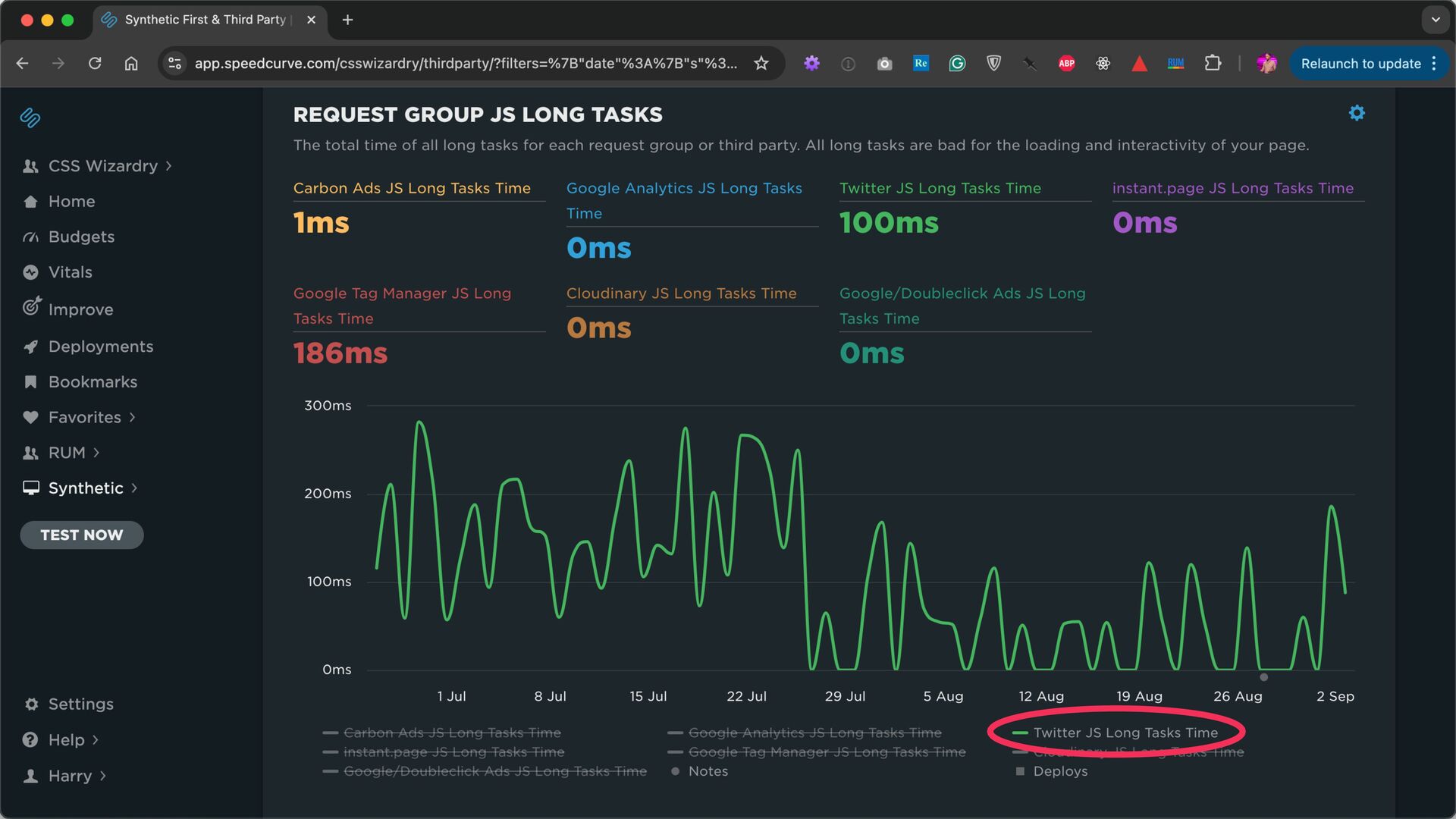
Task: Click Carbon Ads JS Long Tasks Time title
Action: pos(412,188)
